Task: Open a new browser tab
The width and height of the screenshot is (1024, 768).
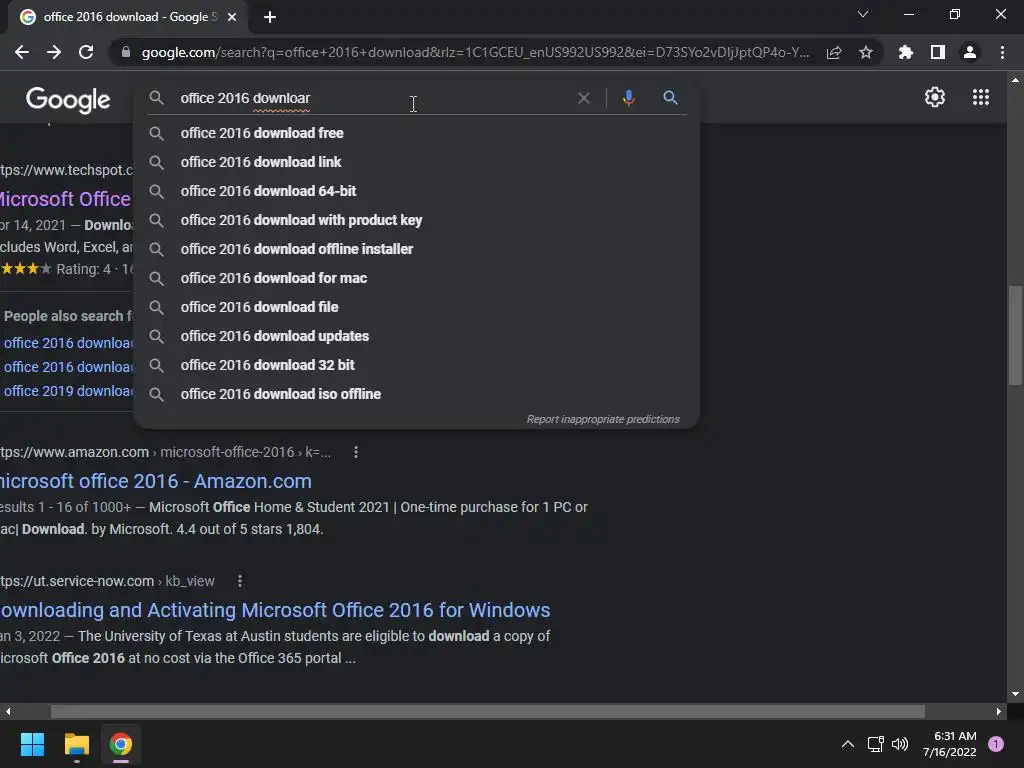Action: (x=270, y=17)
